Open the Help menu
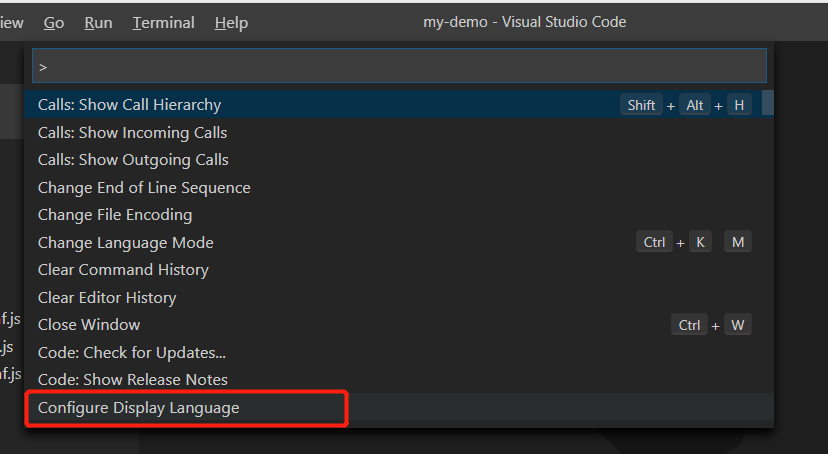828x454 pixels. (x=231, y=22)
